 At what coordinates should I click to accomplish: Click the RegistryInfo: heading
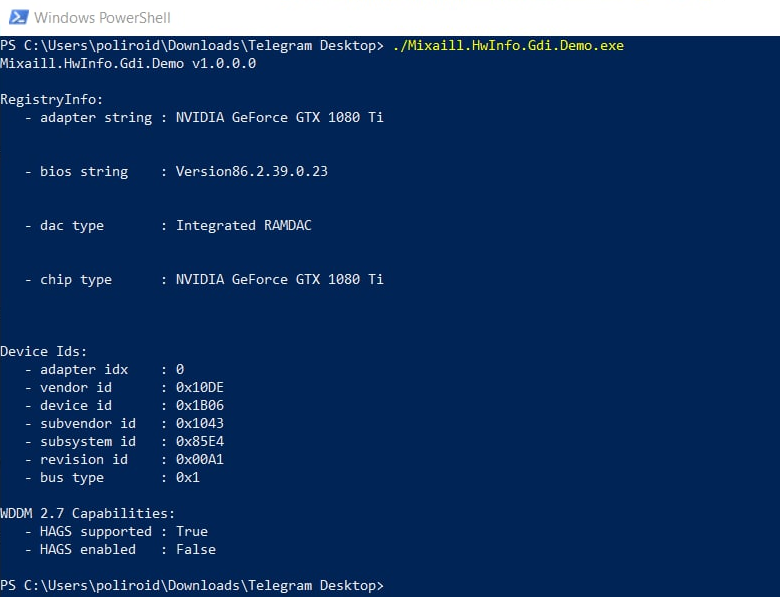pyautogui.click(x=52, y=100)
